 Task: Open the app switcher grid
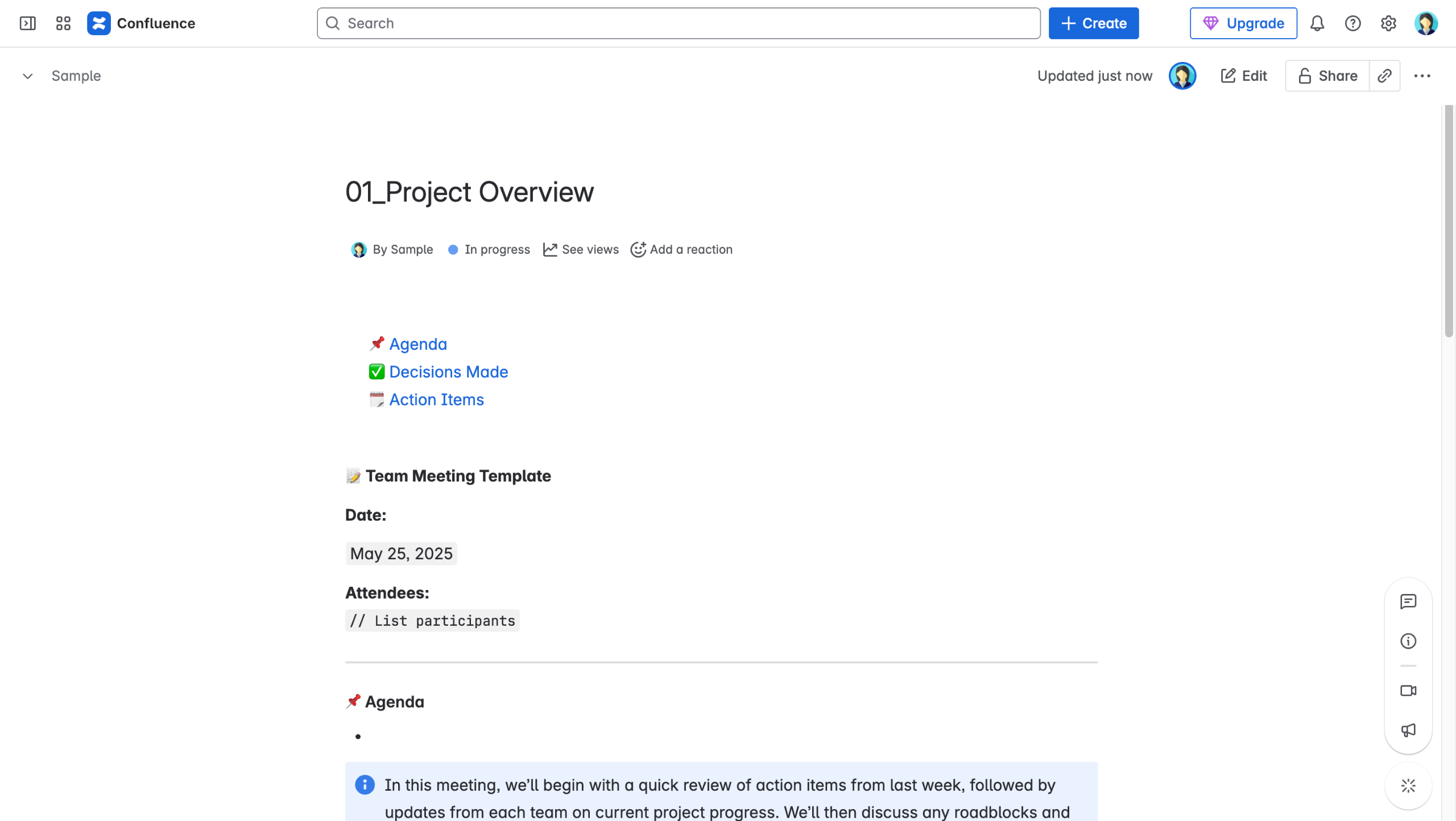(63, 23)
